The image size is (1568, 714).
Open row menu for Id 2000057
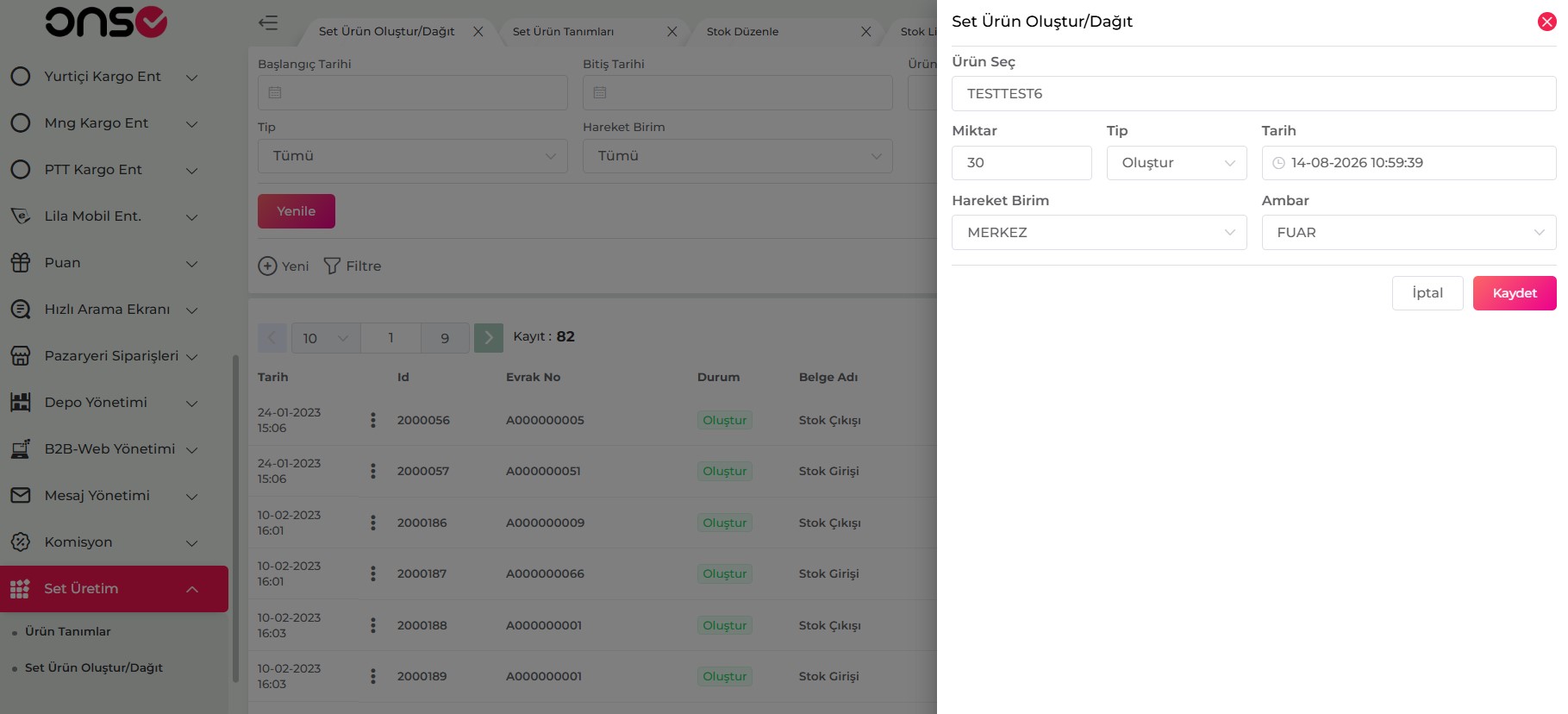(x=373, y=471)
